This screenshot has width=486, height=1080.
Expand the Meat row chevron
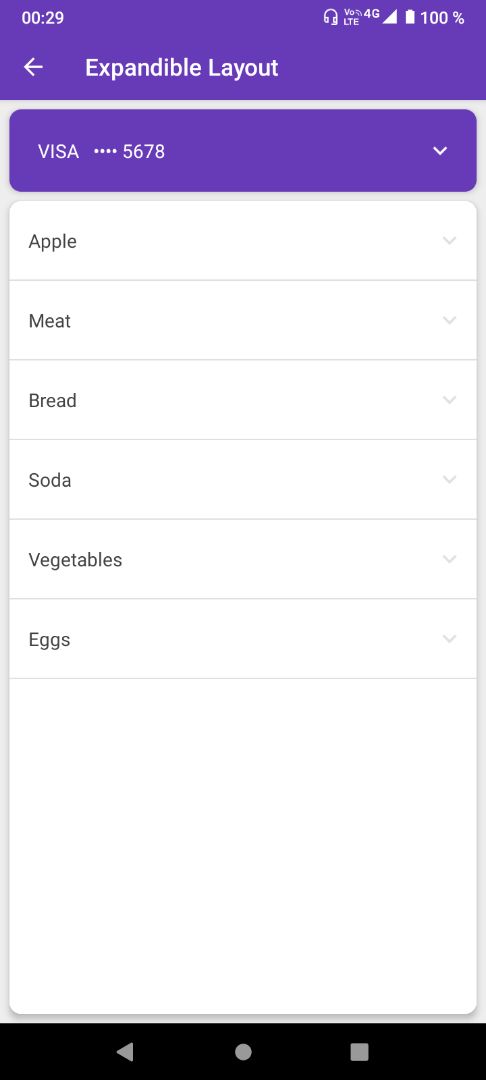[450, 320]
